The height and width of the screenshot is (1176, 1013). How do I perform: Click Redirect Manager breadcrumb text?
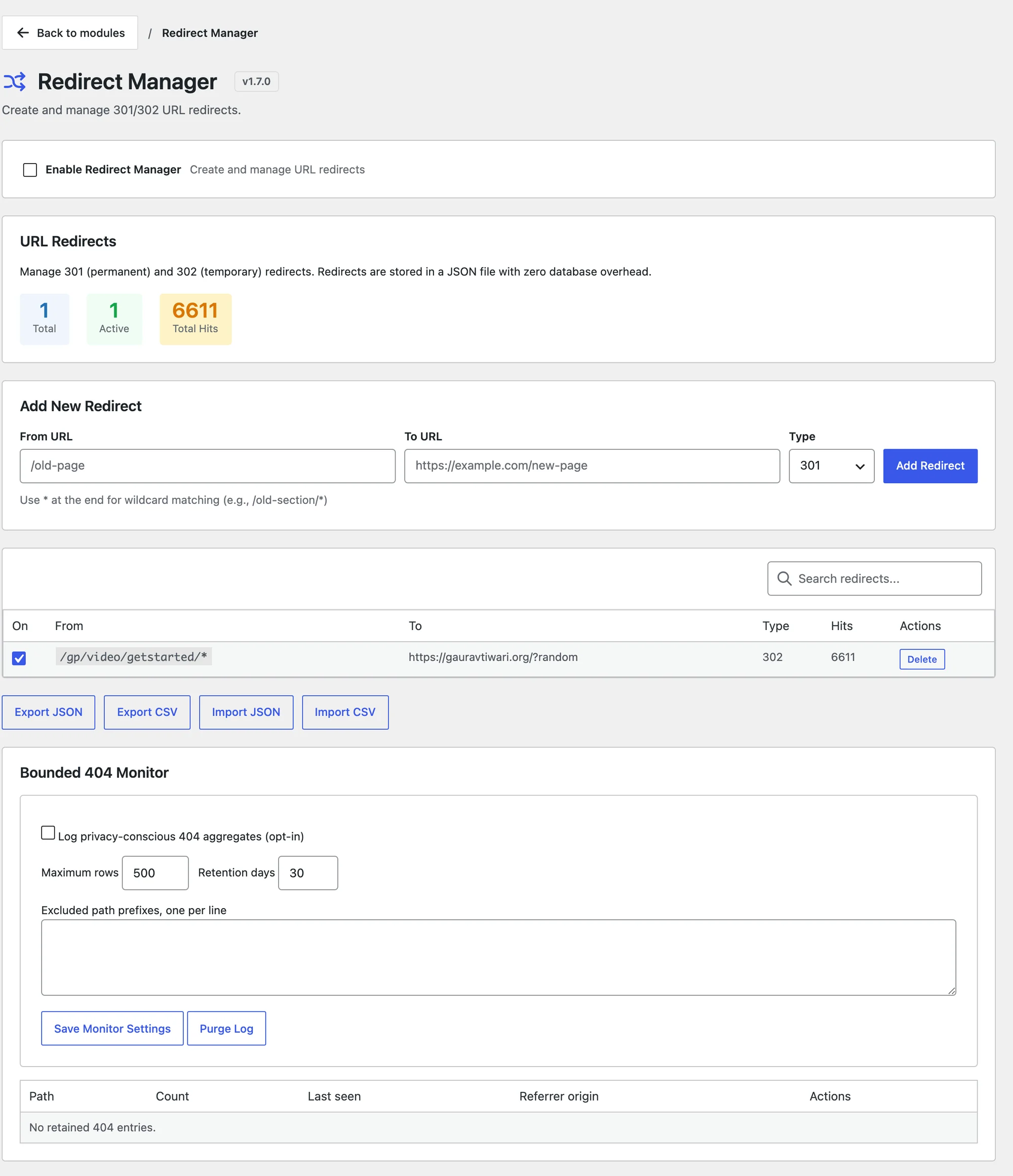[210, 33]
